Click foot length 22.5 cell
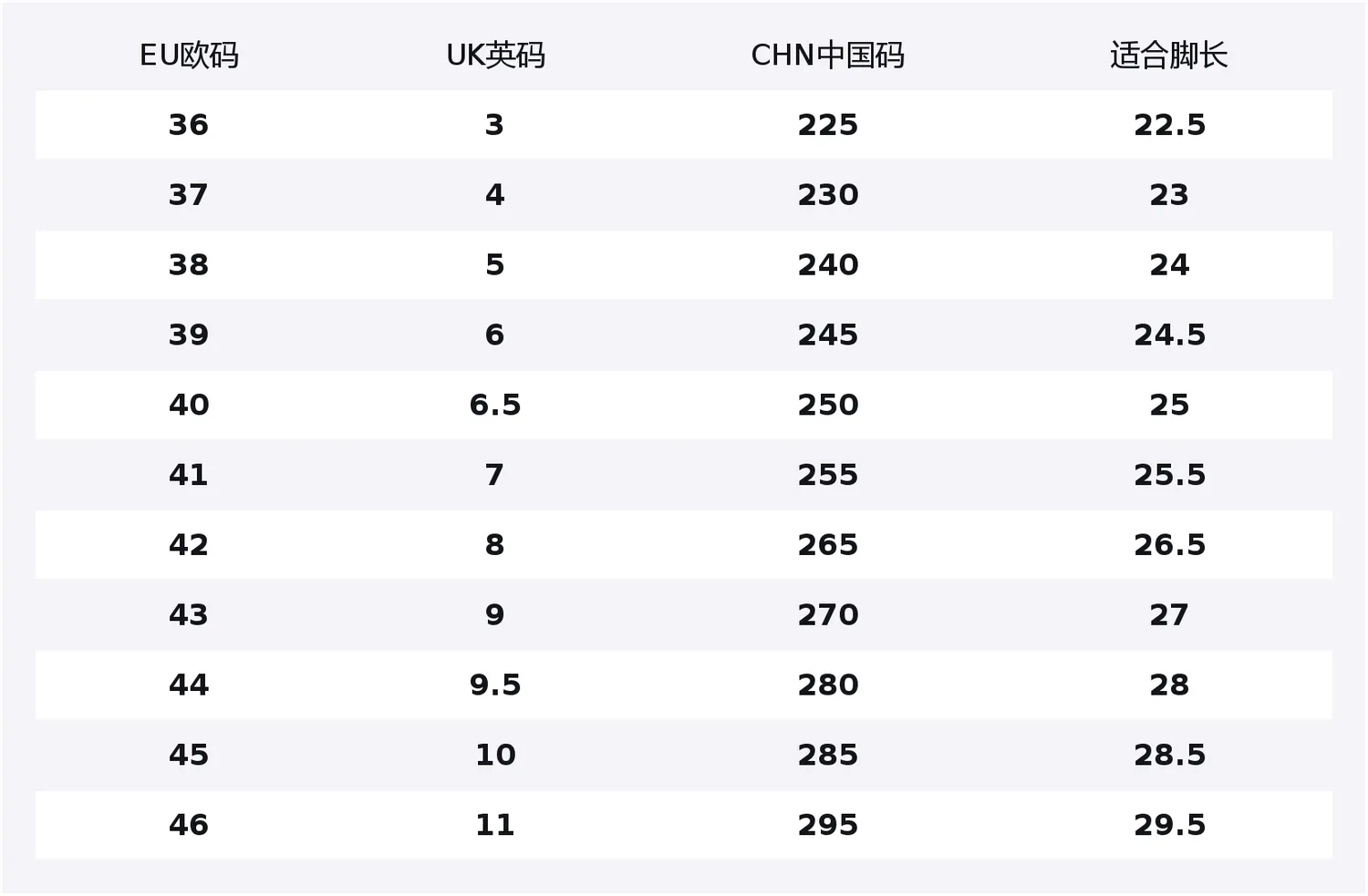 click(1169, 125)
